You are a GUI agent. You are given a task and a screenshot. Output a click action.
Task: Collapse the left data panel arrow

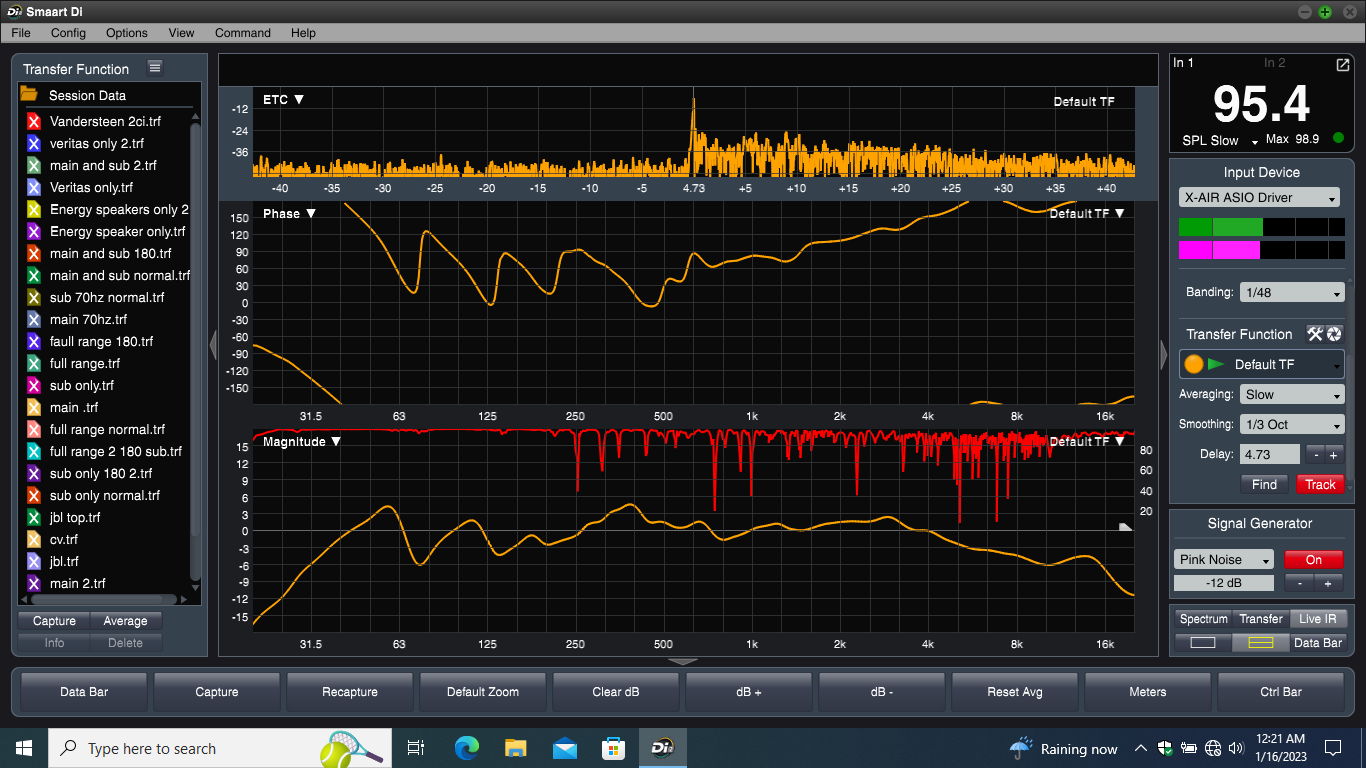pyautogui.click(x=213, y=346)
